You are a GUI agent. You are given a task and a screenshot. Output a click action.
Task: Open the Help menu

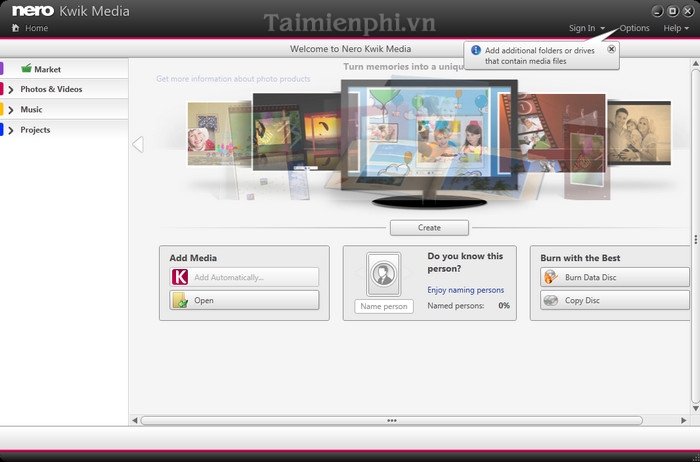[676, 28]
